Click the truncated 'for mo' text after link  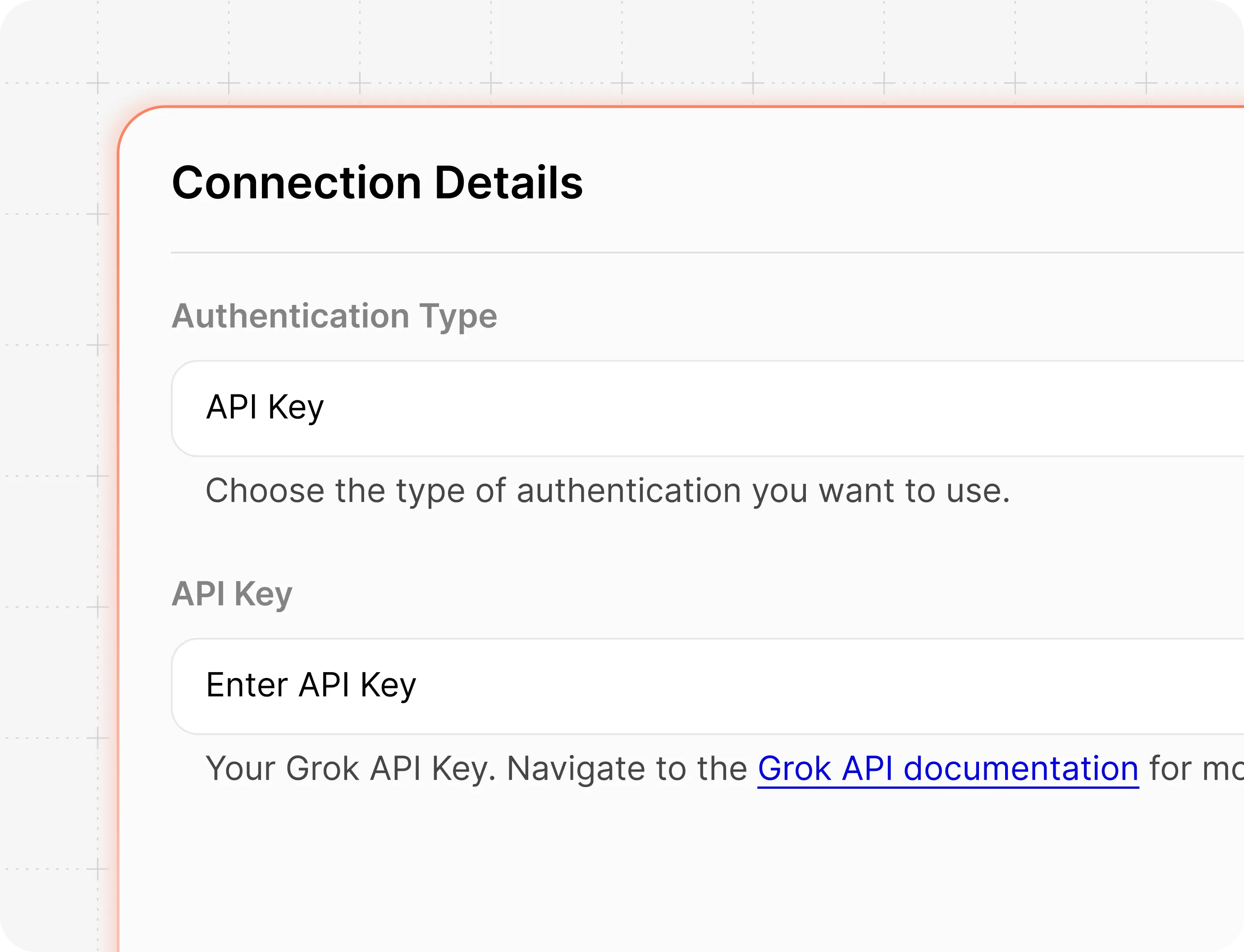click(1195, 769)
